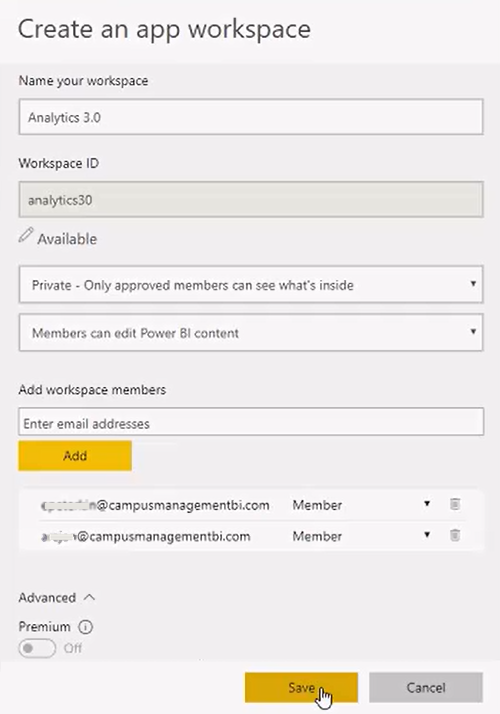Click the Premium info circle icon
The height and width of the screenshot is (714, 500).
pos(85,627)
